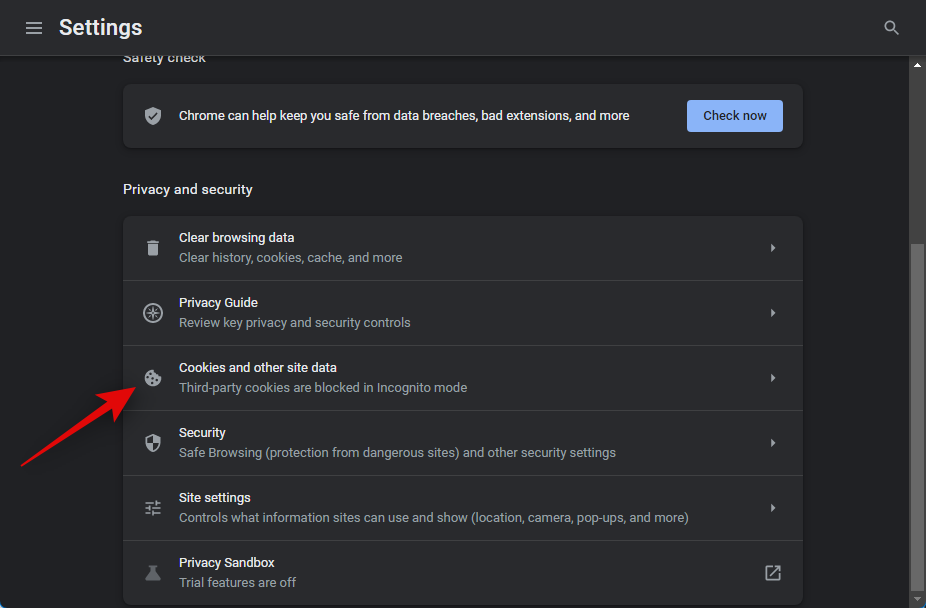Click the Site settings sliders icon

tap(153, 508)
